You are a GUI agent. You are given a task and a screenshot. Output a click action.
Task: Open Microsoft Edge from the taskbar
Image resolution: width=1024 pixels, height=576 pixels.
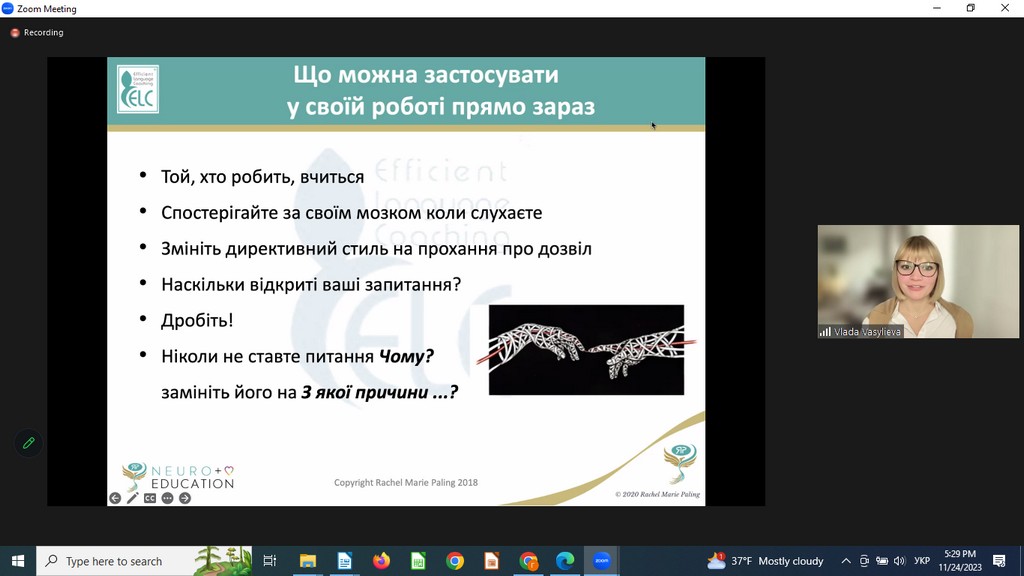[565, 561]
